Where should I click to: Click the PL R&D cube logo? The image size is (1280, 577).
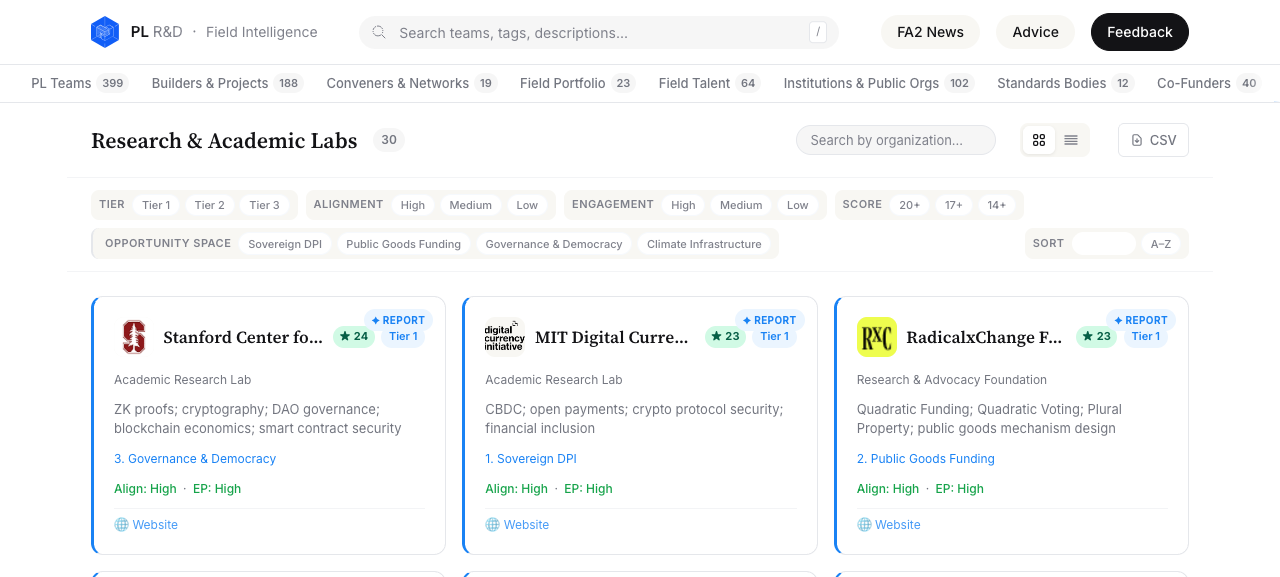click(105, 32)
